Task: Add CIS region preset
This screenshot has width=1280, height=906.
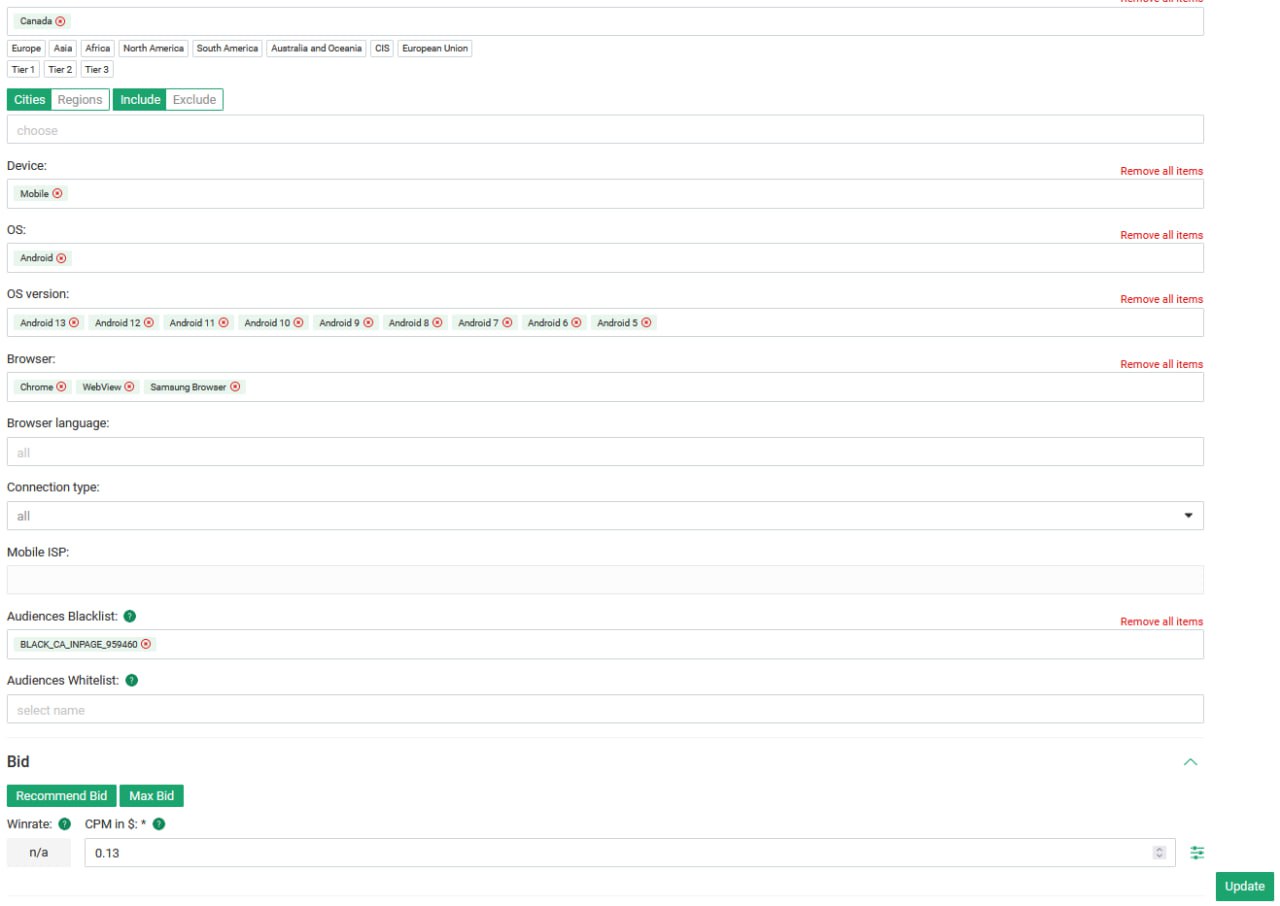Action: [383, 48]
